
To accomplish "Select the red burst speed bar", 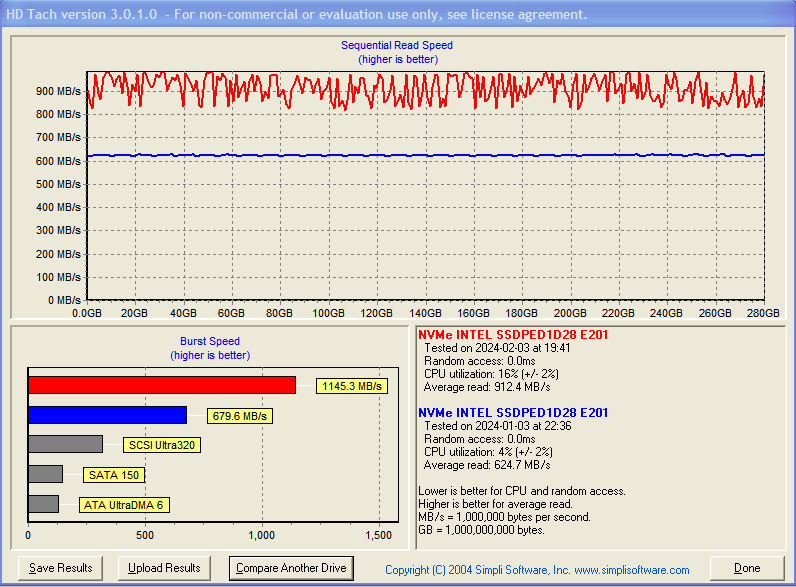I will click(x=161, y=385).
